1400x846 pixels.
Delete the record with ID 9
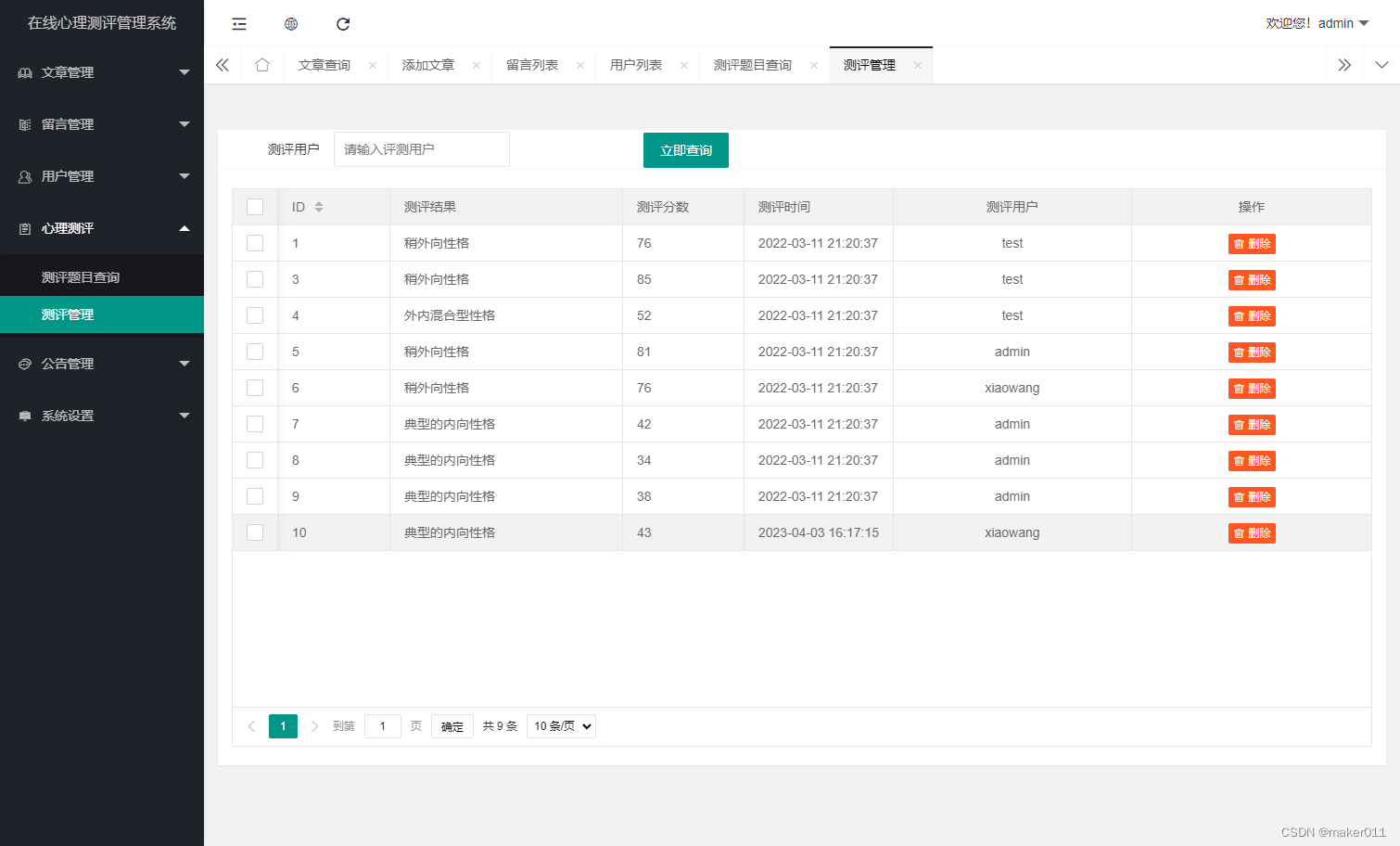click(x=1252, y=497)
